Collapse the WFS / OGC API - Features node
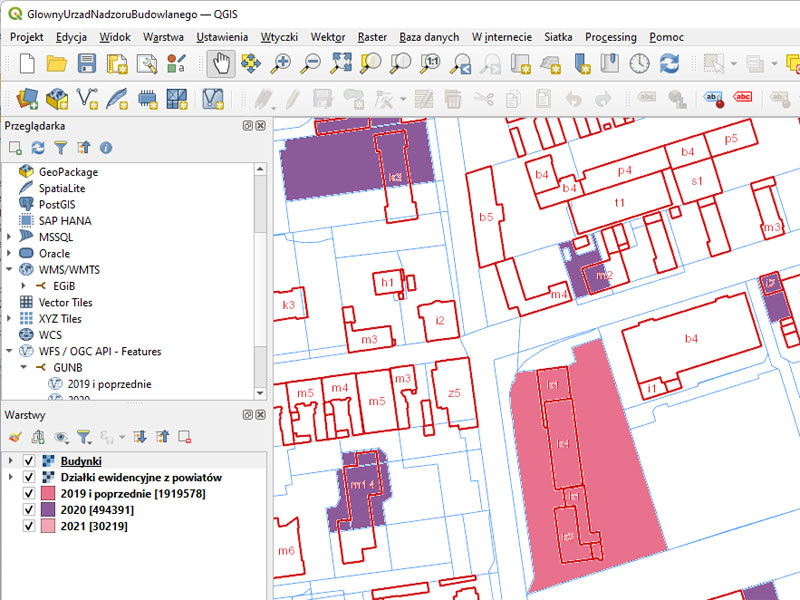 [x=9, y=351]
